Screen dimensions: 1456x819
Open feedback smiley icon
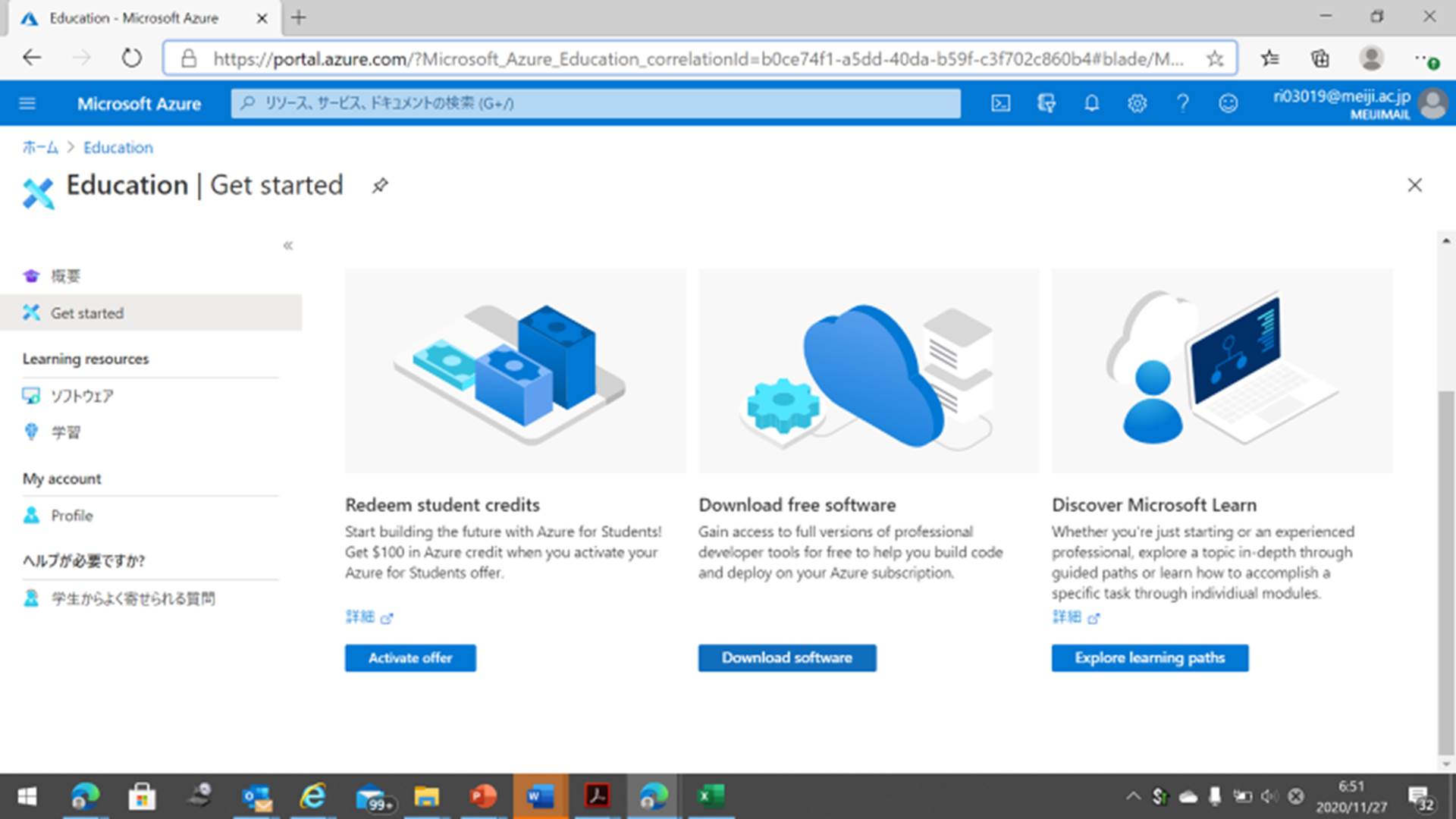pos(1228,103)
